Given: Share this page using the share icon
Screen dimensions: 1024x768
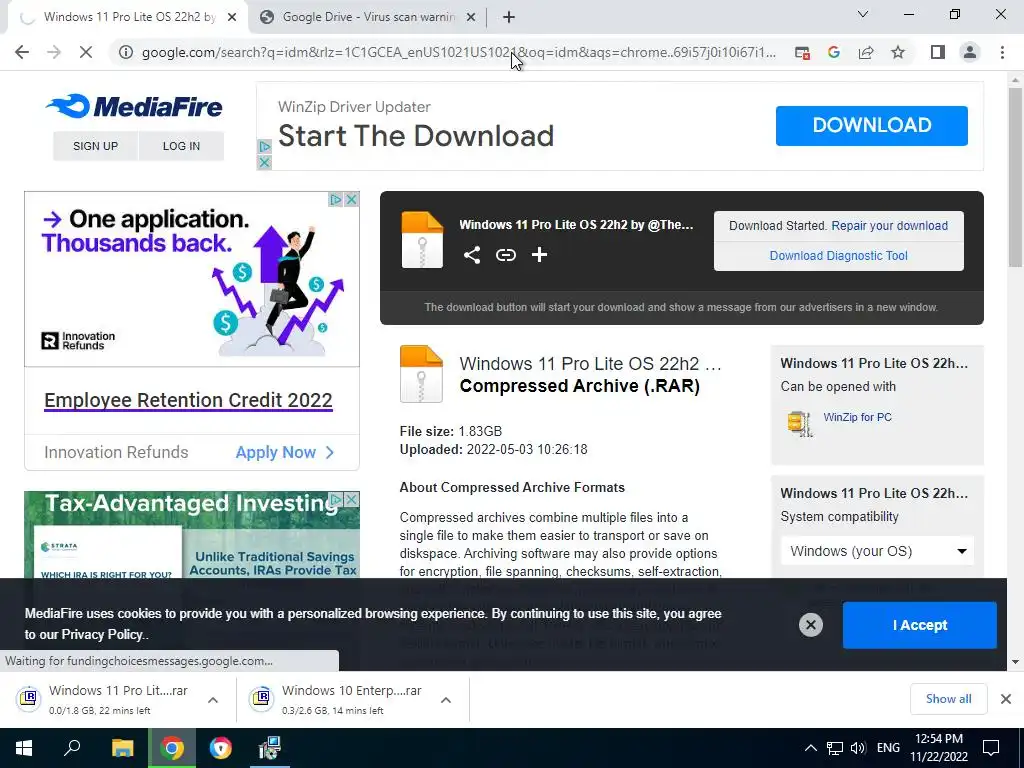Looking at the screenshot, I should click(x=866, y=52).
